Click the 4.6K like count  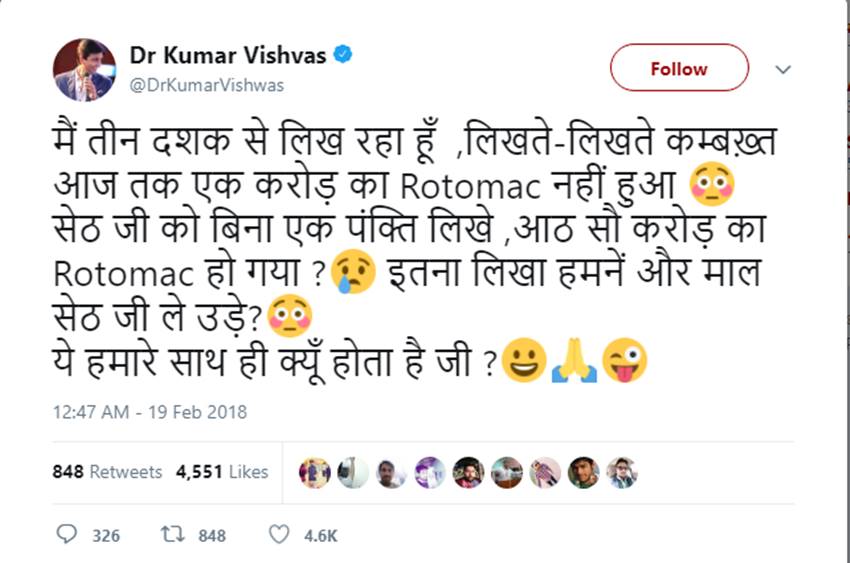pos(321,536)
